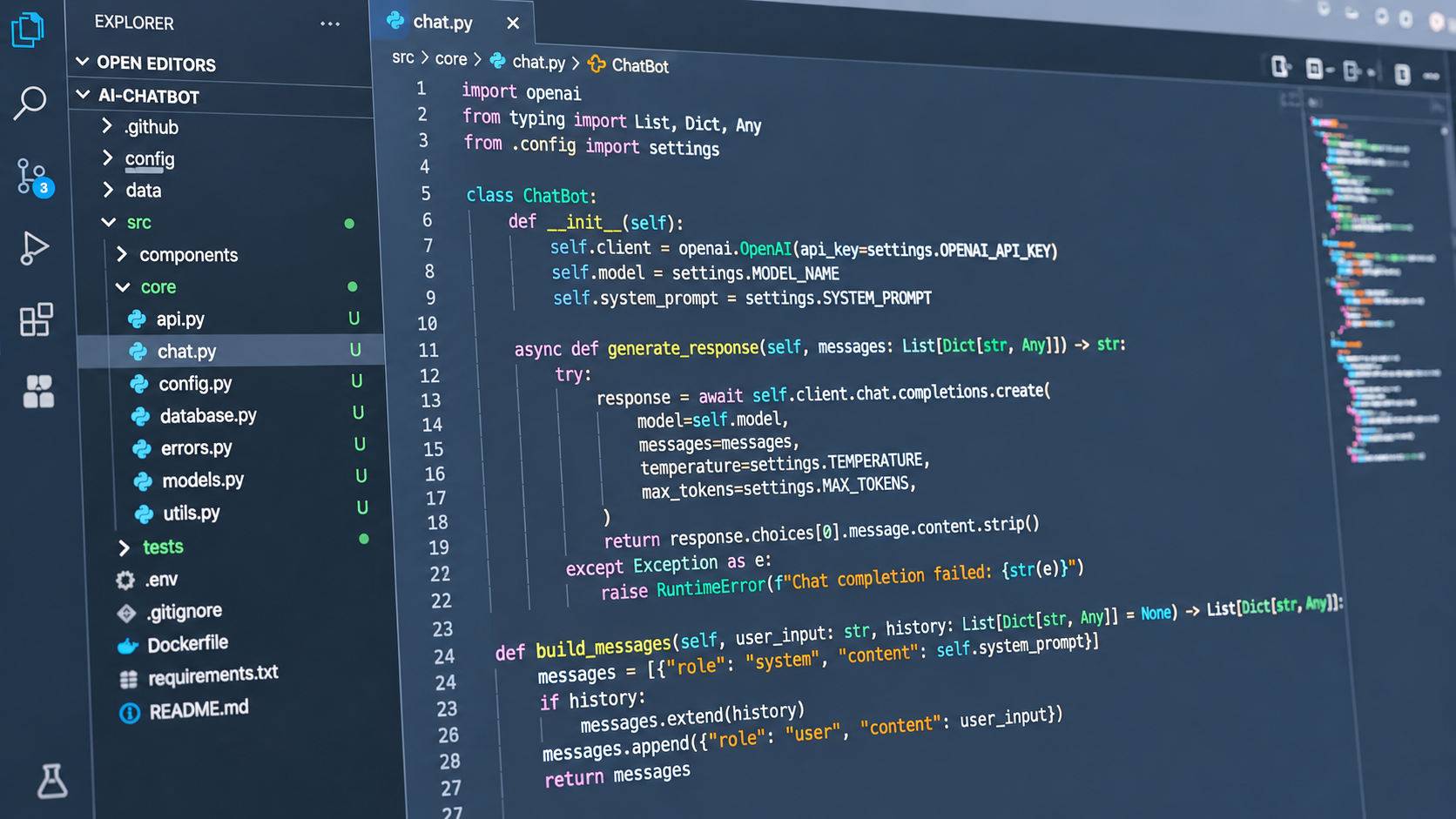Click ChatBot in the breadcrumb path
1456x819 pixels.
[640, 66]
